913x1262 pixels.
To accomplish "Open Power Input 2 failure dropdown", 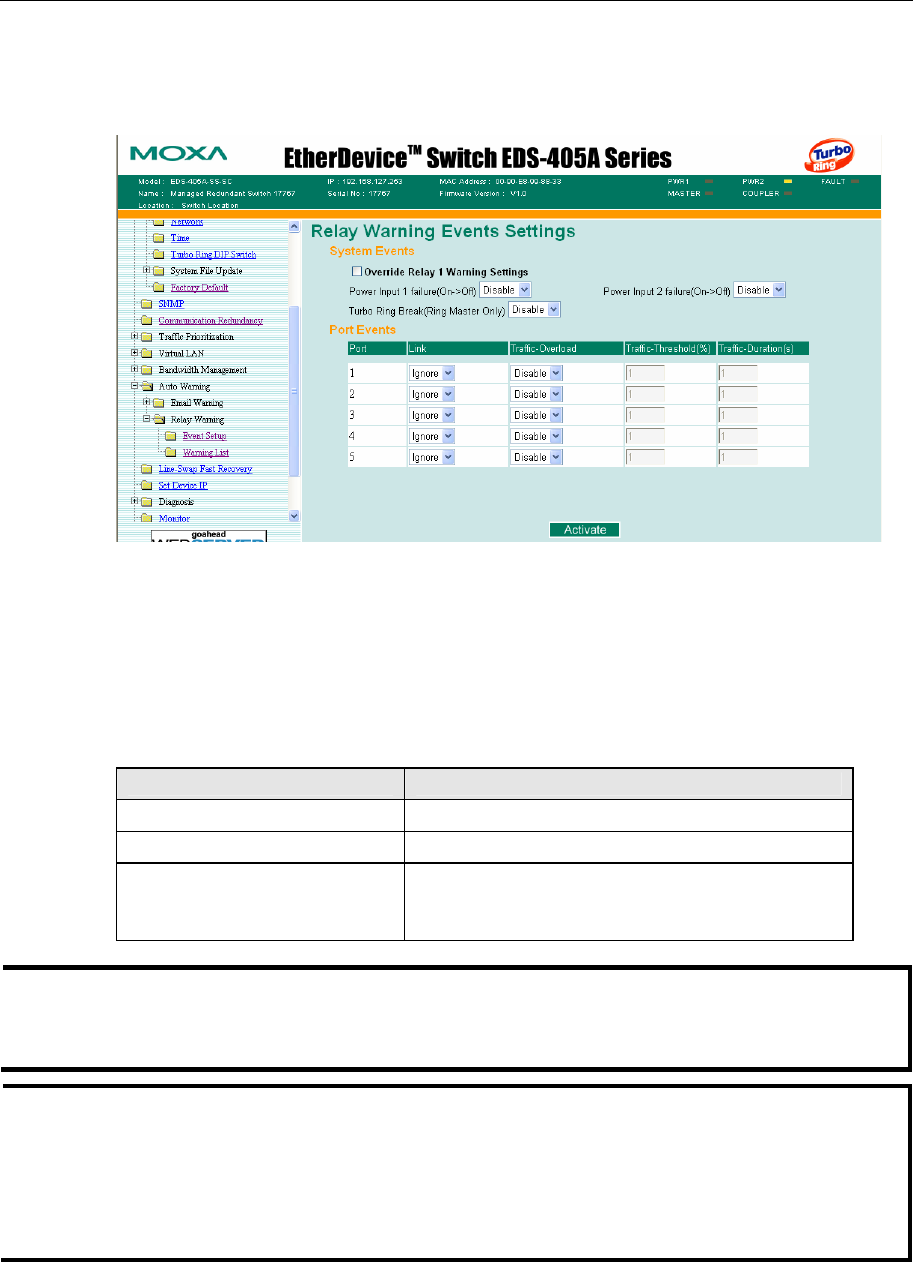I will click(761, 290).
